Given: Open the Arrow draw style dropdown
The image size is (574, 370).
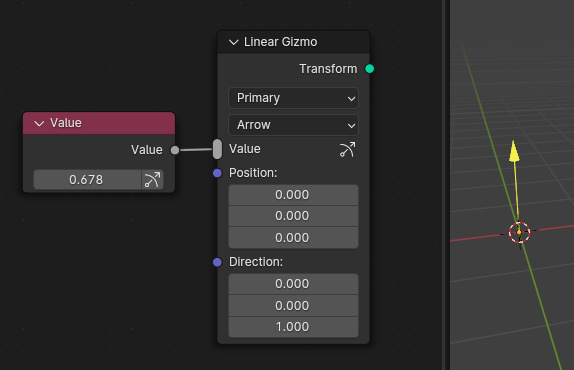Looking at the screenshot, I should click(293, 125).
